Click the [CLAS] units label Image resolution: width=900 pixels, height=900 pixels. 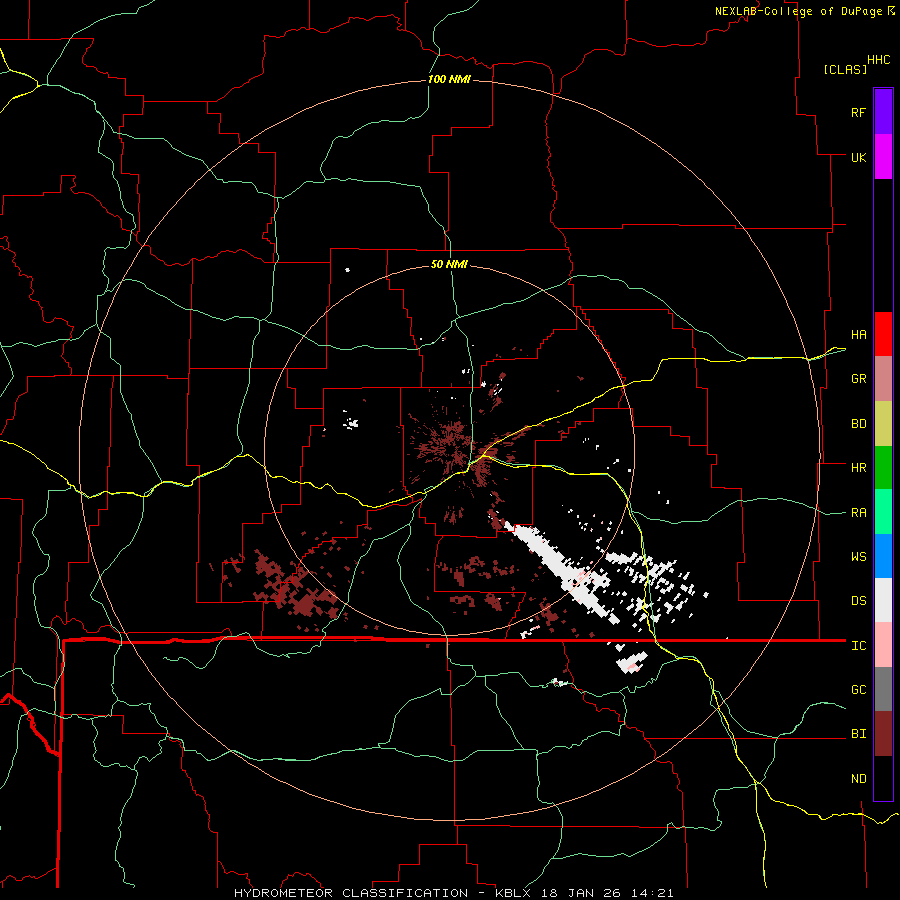point(845,69)
